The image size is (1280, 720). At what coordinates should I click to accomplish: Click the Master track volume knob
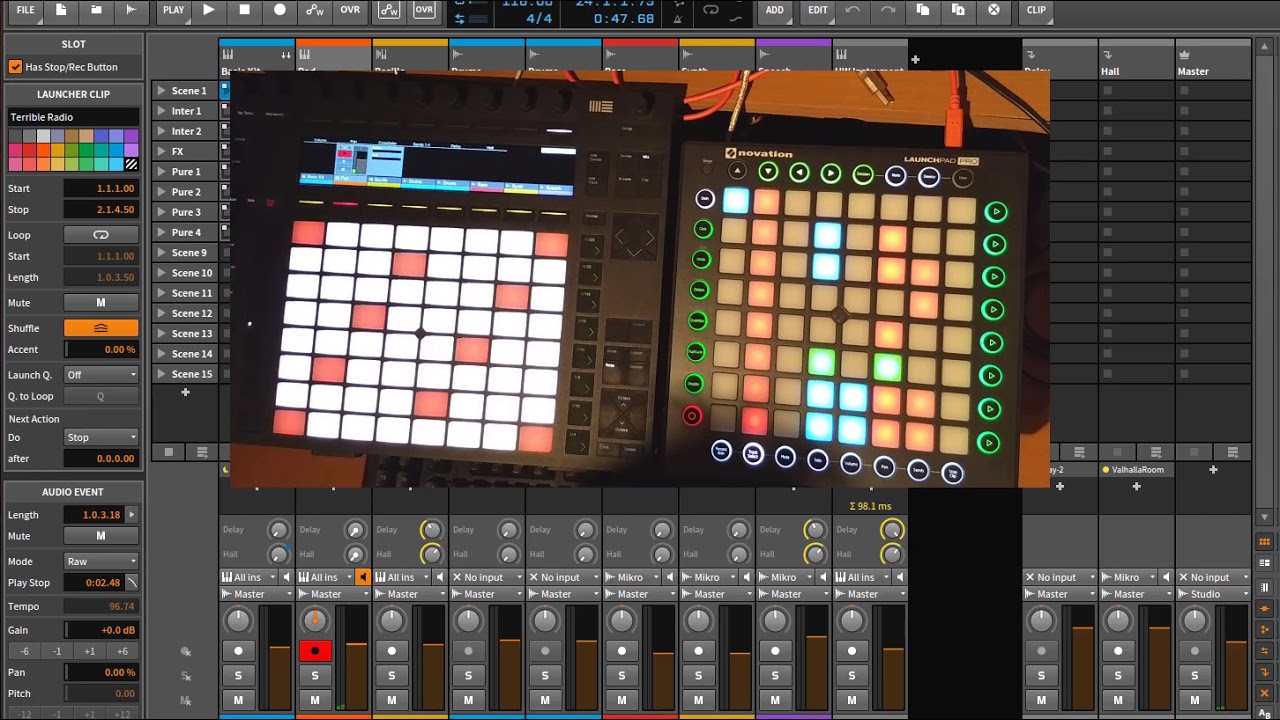[x=1195, y=621]
